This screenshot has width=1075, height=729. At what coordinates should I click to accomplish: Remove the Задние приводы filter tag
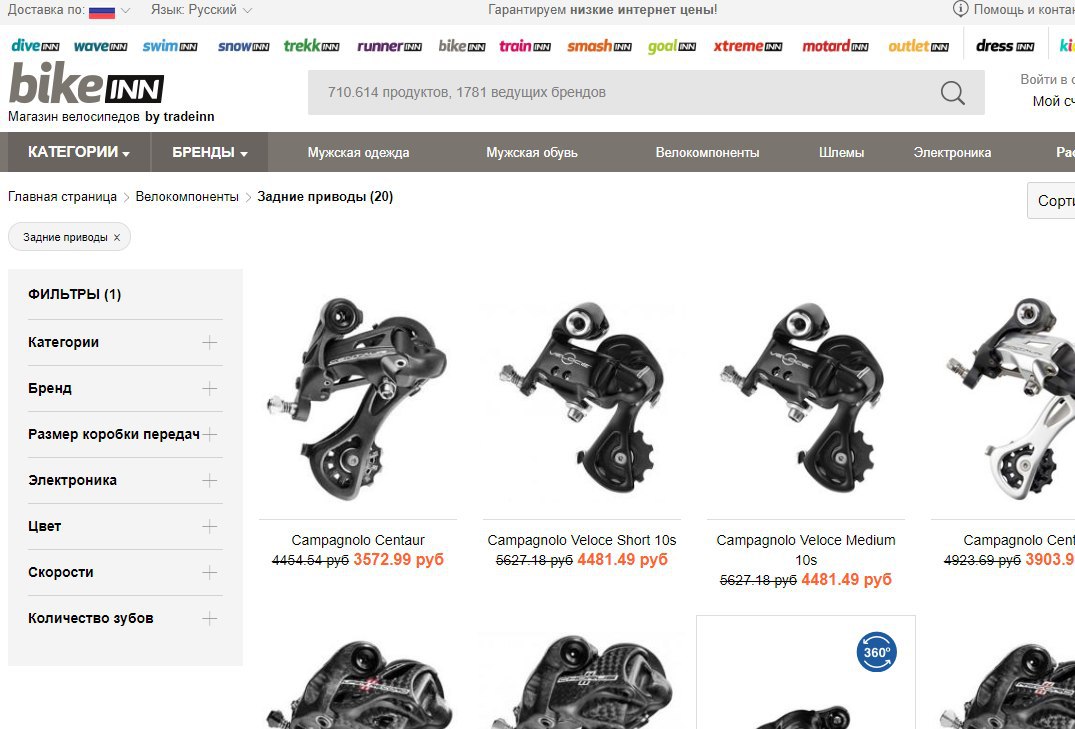click(x=117, y=237)
